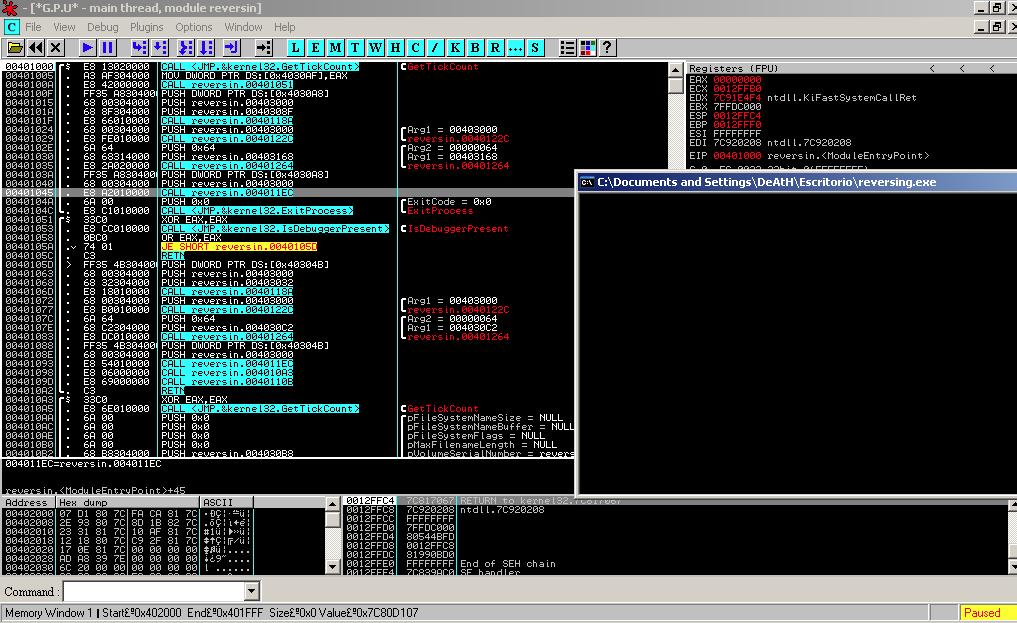Click the ExitCode = 0x0 comment
This screenshot has height=623, width=1017.
[449, 202]
